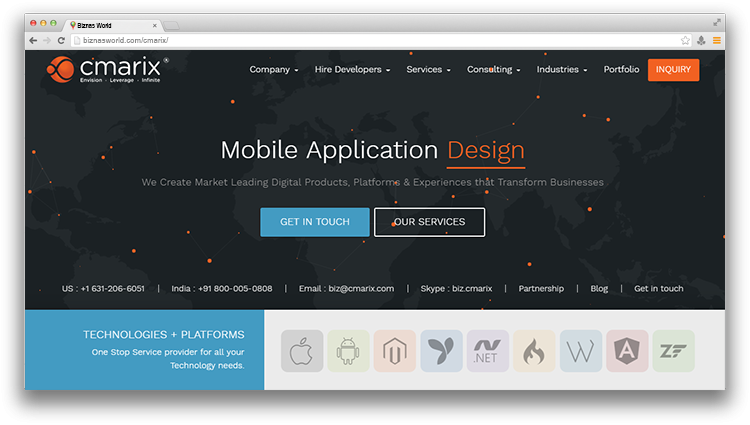Open the Blog link in contact bar

599,289
